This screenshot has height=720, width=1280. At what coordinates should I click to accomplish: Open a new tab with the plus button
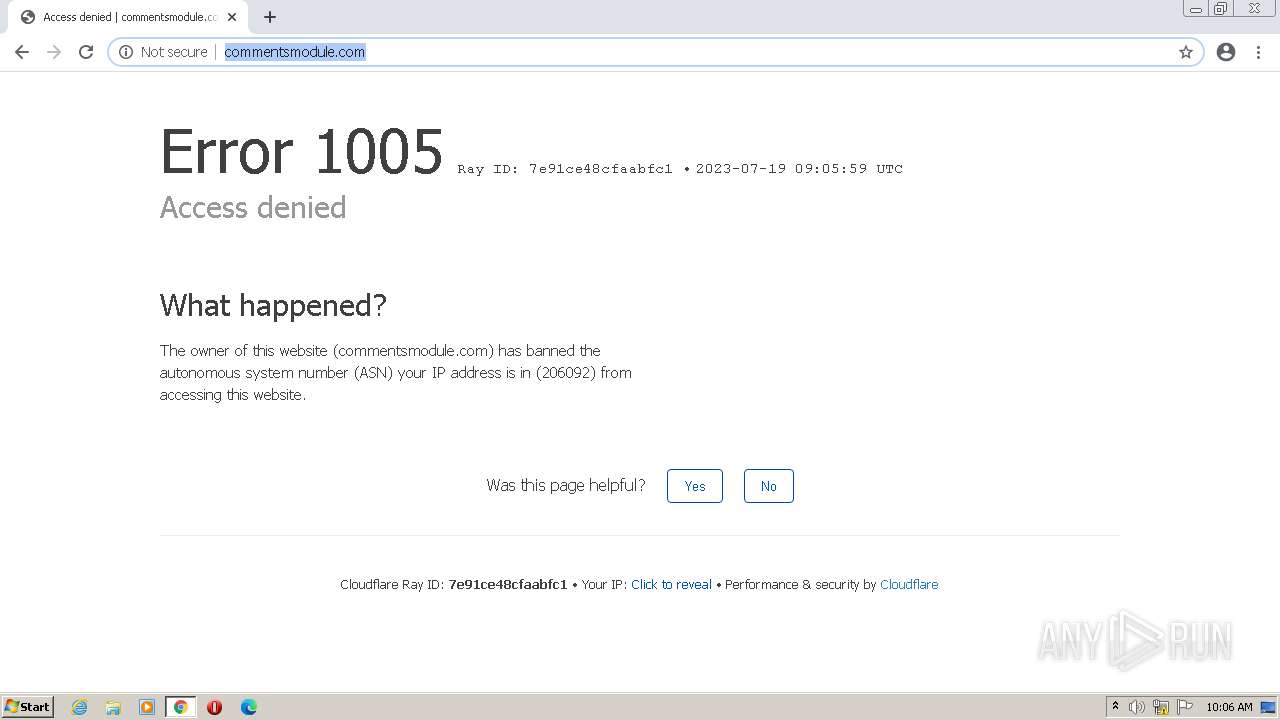pyautogui.click(x=270, y=17)
